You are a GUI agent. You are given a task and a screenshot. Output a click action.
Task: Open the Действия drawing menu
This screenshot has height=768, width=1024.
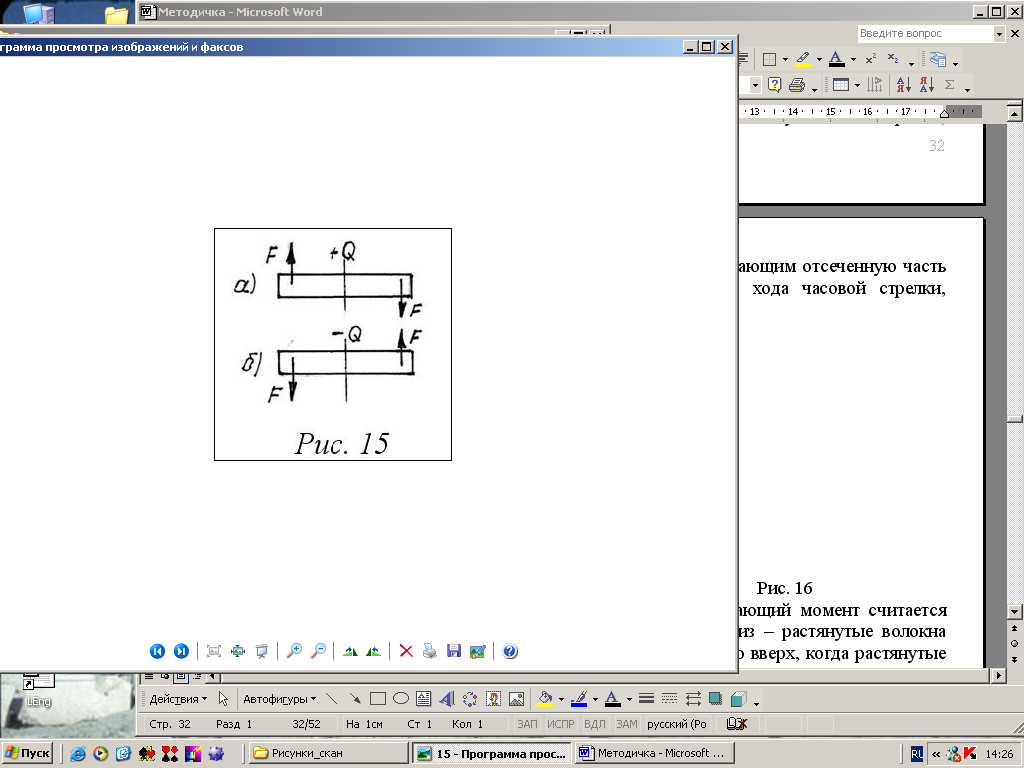(x=178, y=699)
